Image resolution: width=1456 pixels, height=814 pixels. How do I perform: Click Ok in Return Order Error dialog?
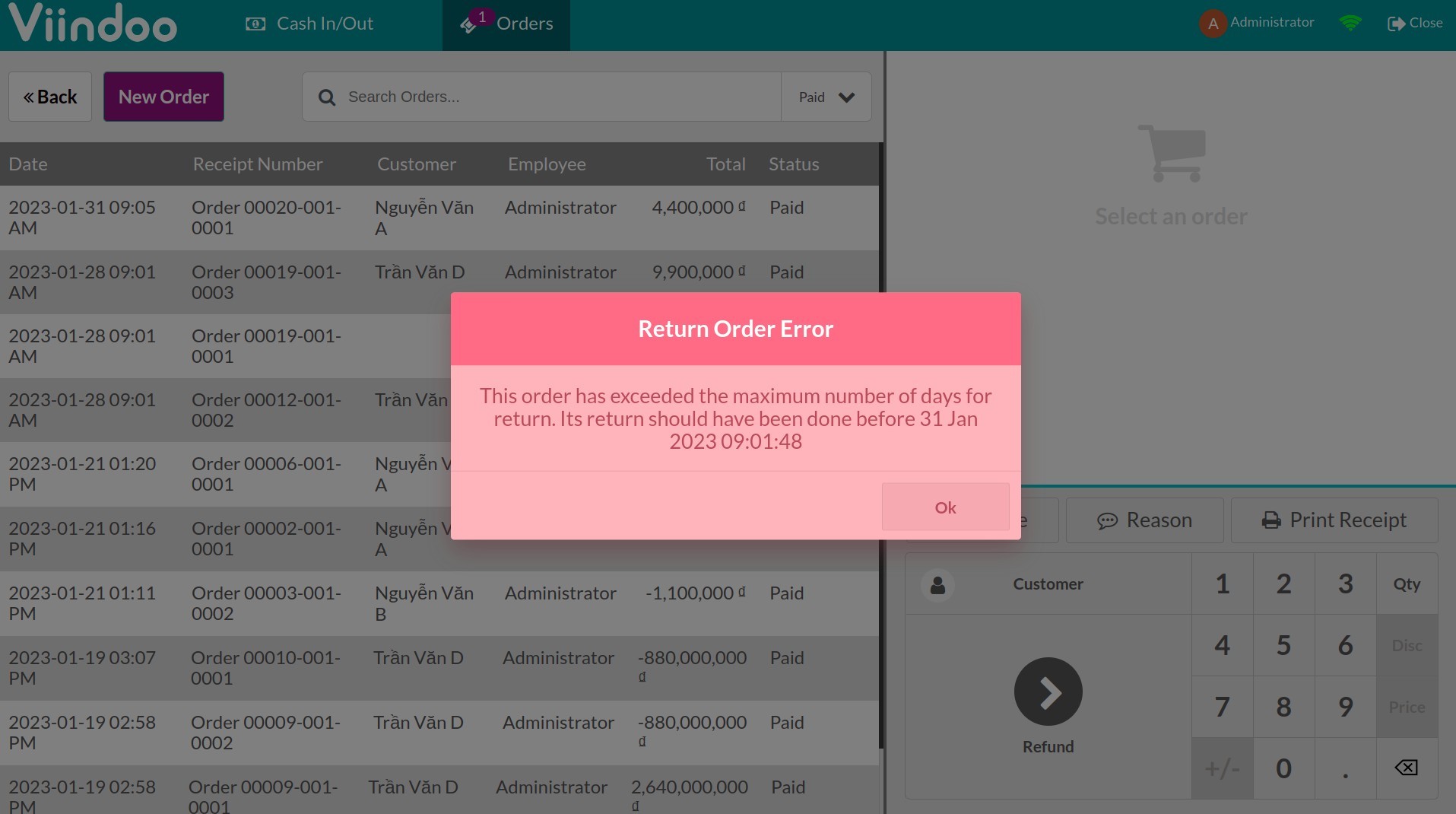[x=945, y=507]
